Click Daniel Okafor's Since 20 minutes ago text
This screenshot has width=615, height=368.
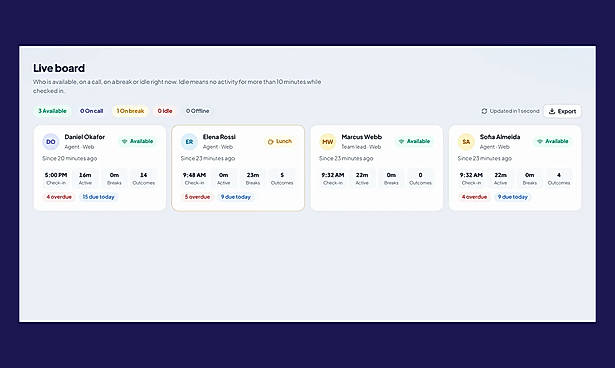click(69, 158)
